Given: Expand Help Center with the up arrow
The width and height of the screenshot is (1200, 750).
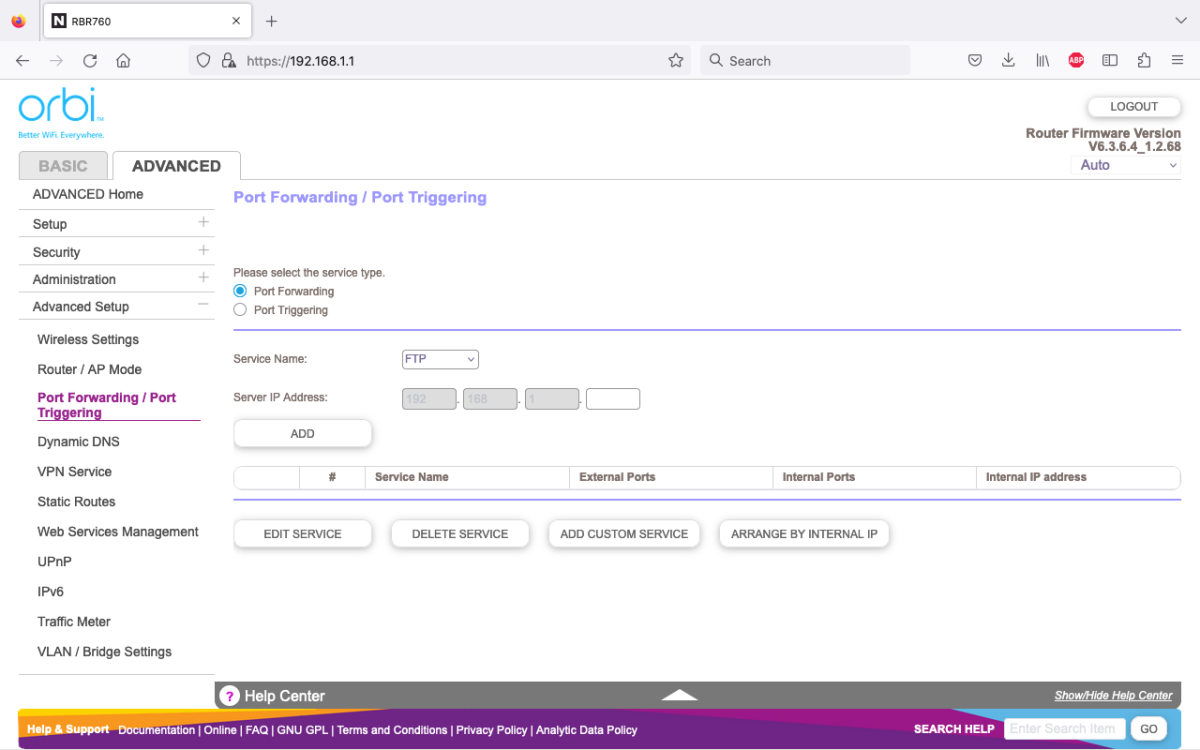Looking at the screenshot, I should tap(679, 694).
